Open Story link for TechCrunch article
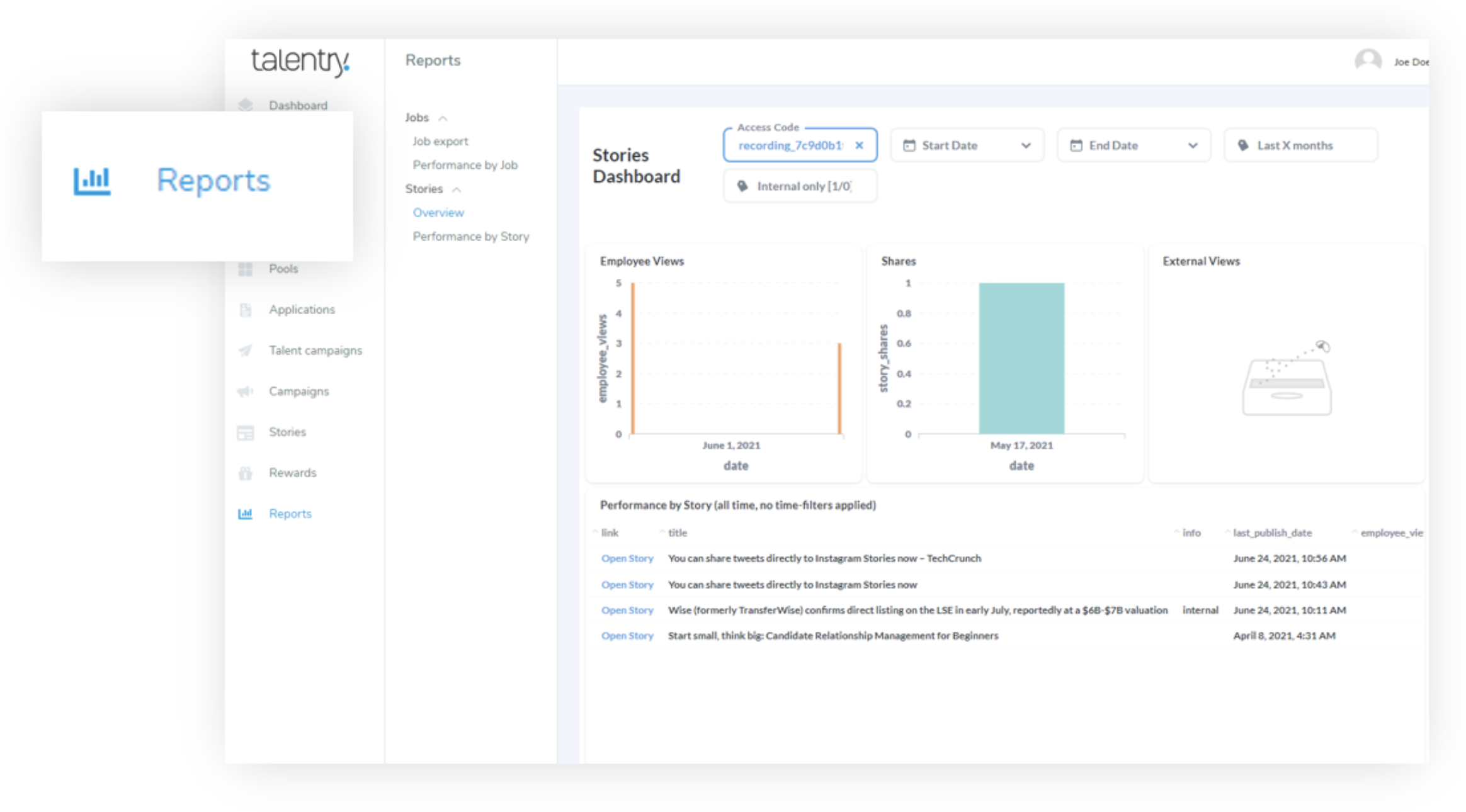 [627, 558]
